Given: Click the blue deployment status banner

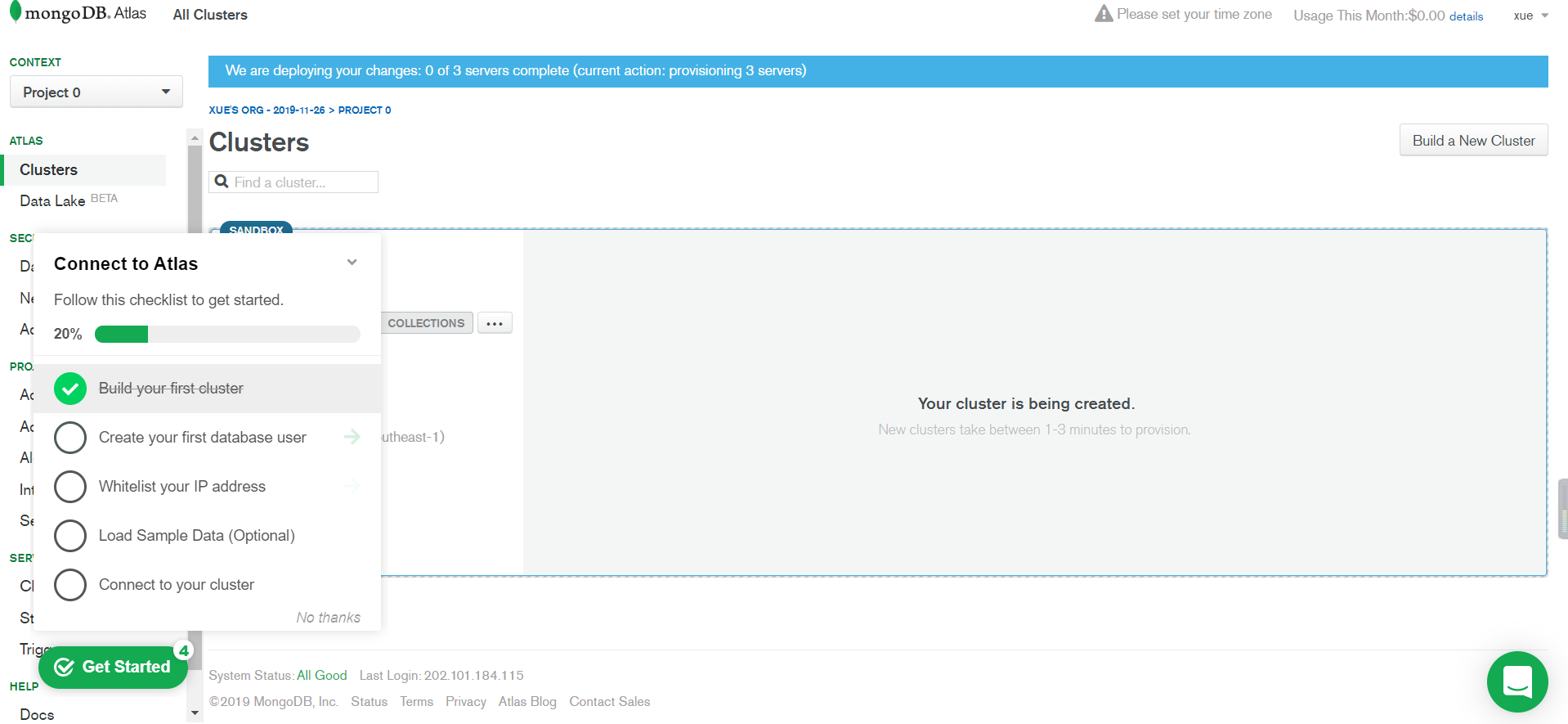Looking at the screenshot, I should tap(878, 71).
